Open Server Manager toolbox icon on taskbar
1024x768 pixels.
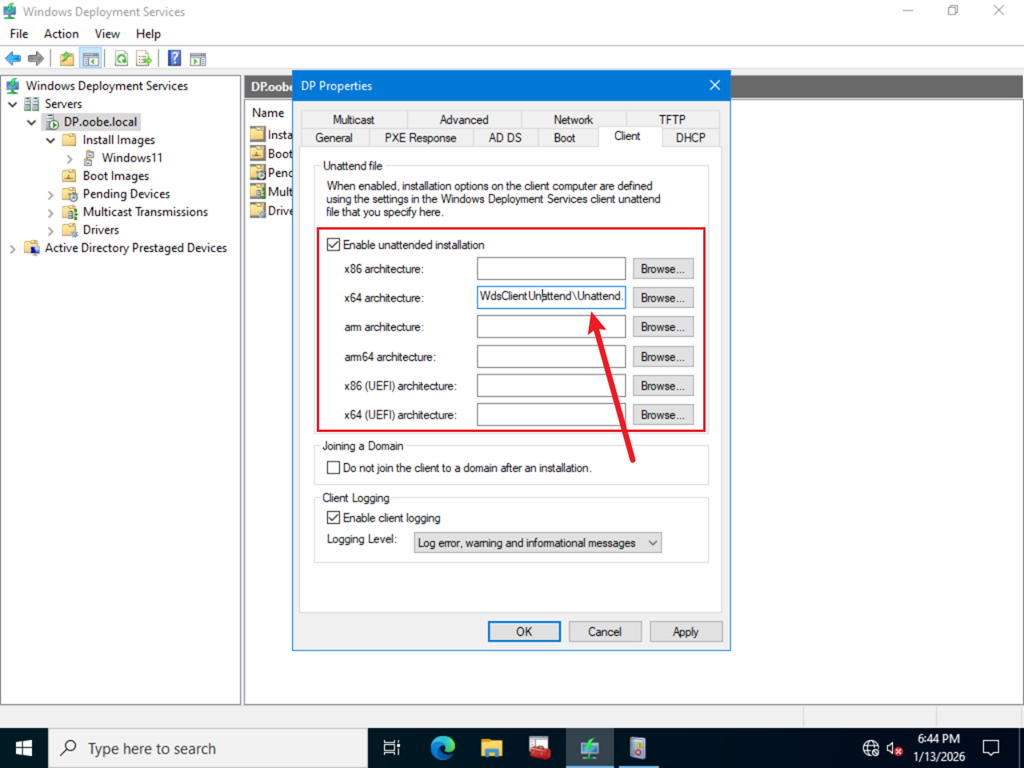pyautogui.click(x=540, y=748)
